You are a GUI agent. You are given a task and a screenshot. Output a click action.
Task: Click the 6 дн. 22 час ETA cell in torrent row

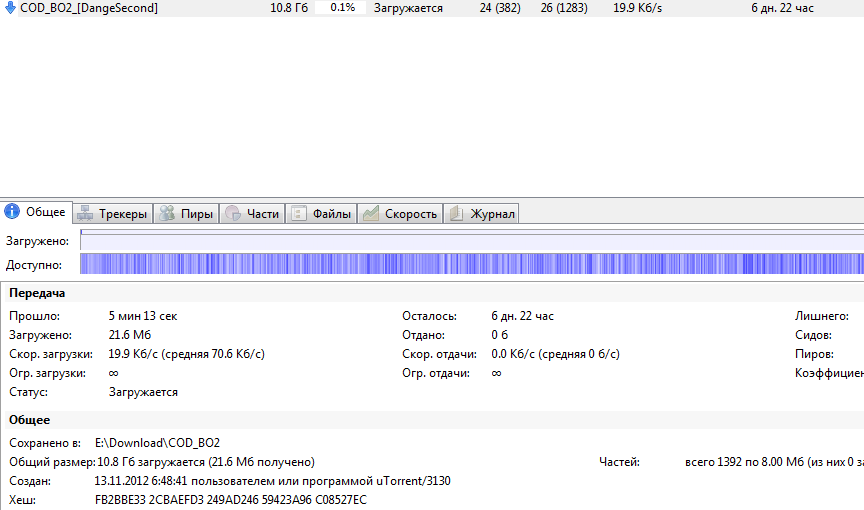click(782, 8)
